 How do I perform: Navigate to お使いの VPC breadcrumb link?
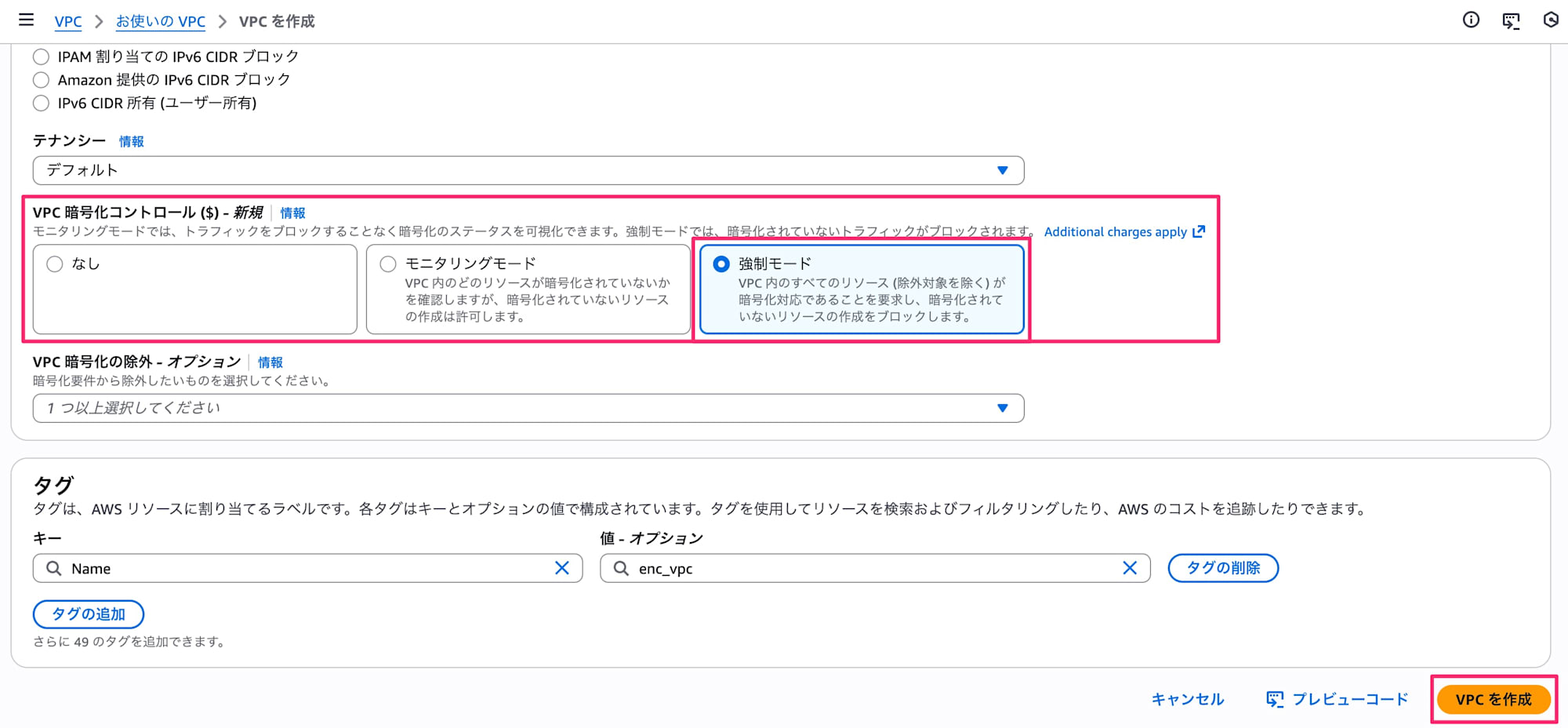(x=160, y=21)
